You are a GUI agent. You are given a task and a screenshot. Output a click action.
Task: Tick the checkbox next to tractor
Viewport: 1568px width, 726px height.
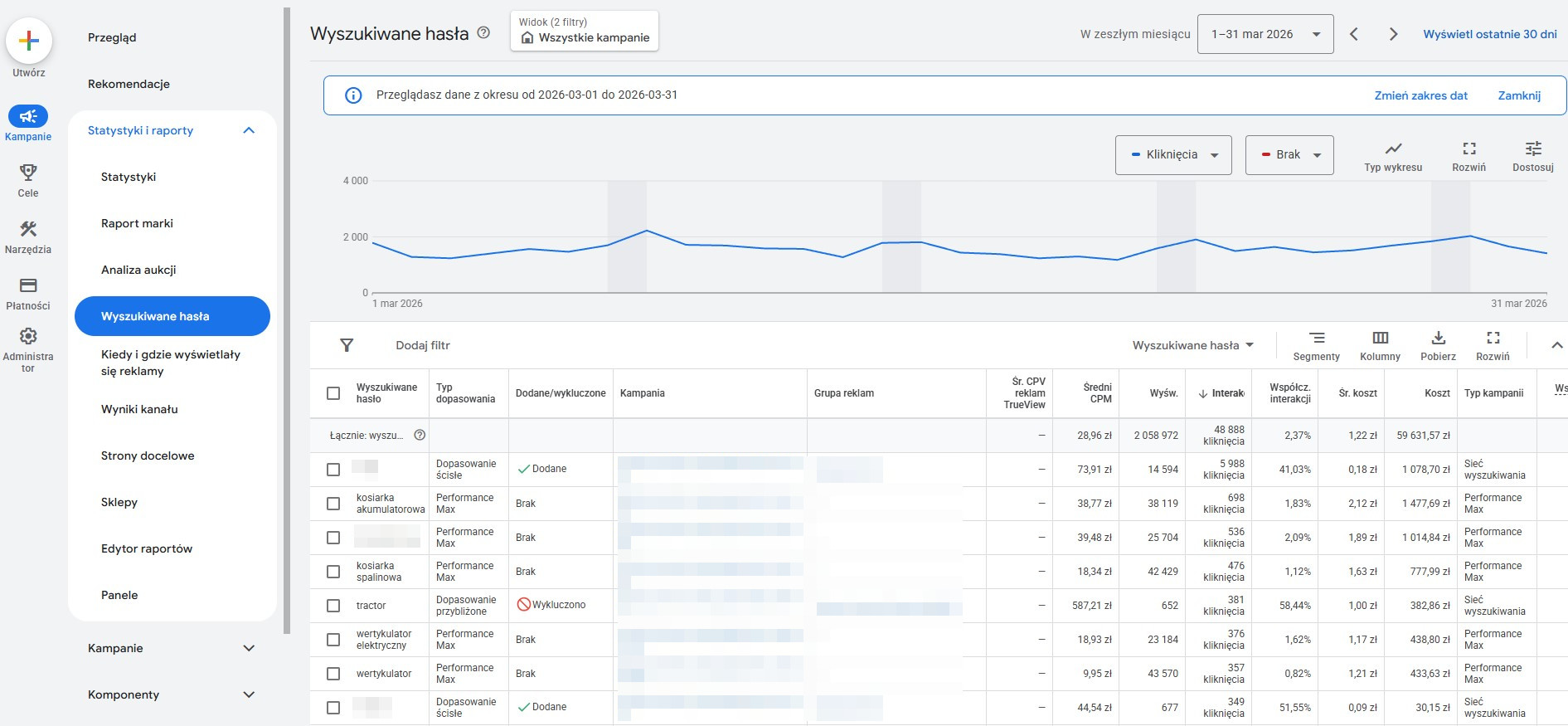(333, 606)
